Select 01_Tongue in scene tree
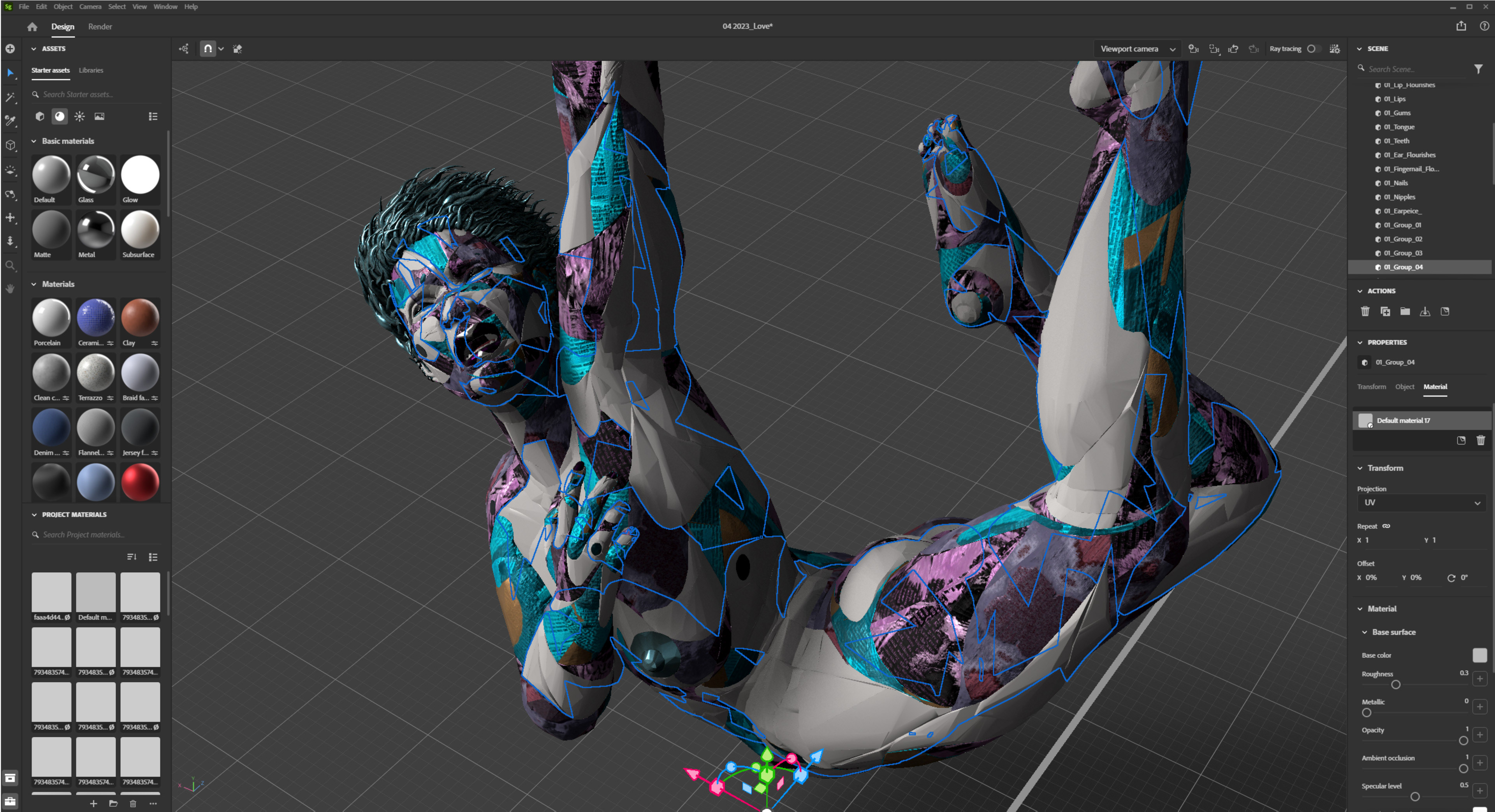Image resolution: width=1495 pixels, height=812 pixels. pos(1399,127)
